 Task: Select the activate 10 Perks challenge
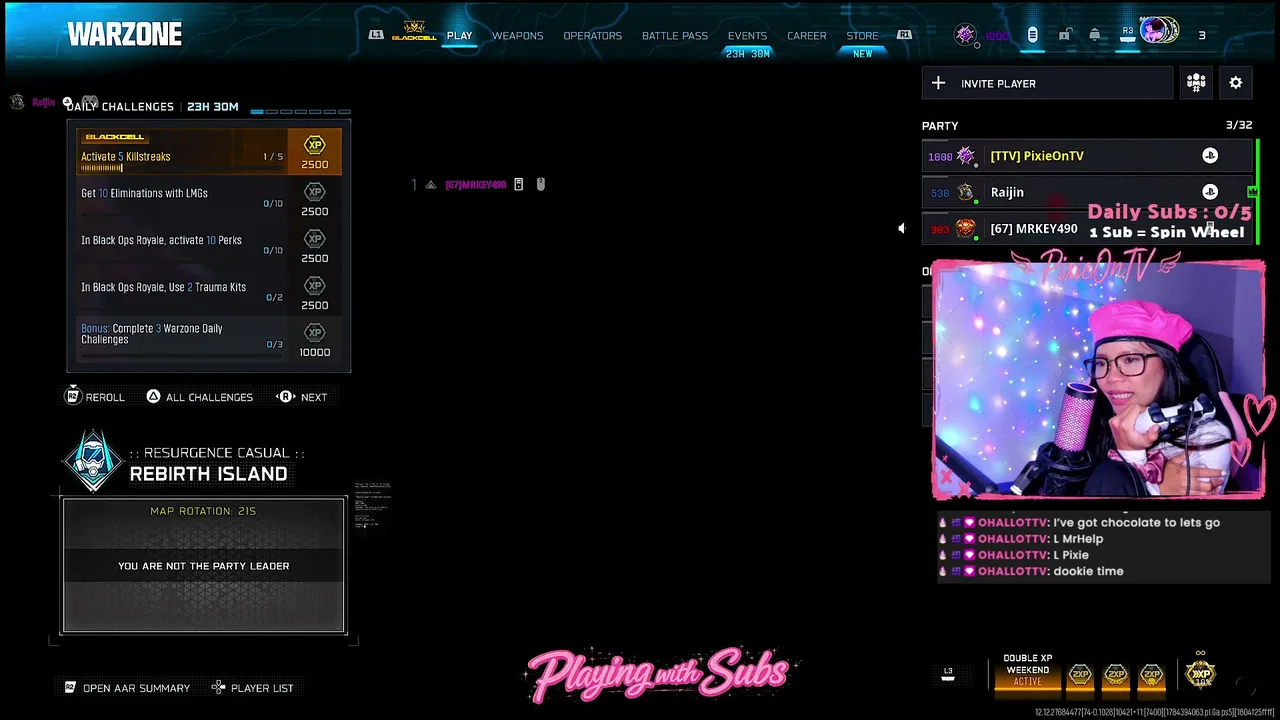click(210, 245)
